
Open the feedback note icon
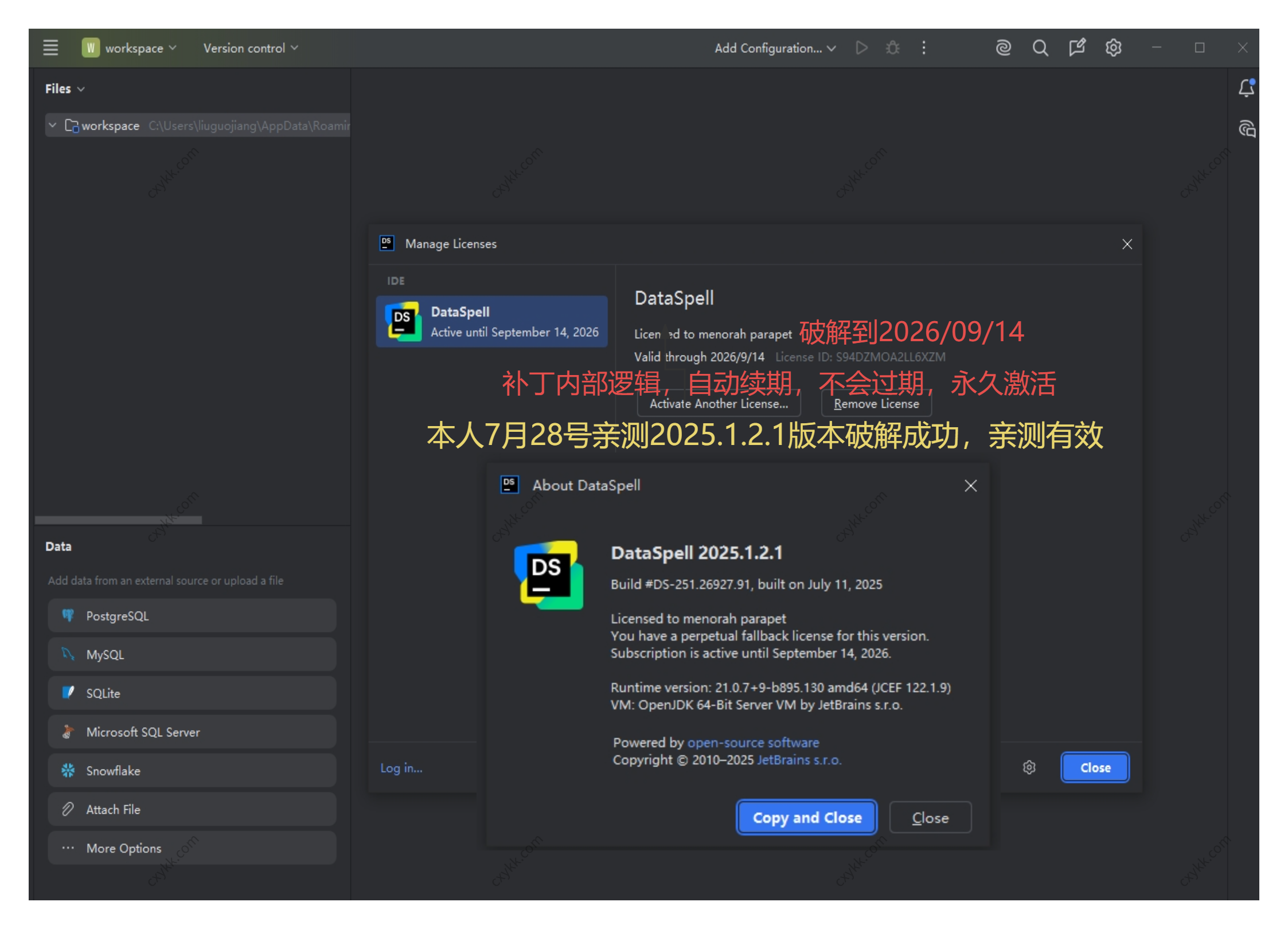click(x=1077, y=48)
